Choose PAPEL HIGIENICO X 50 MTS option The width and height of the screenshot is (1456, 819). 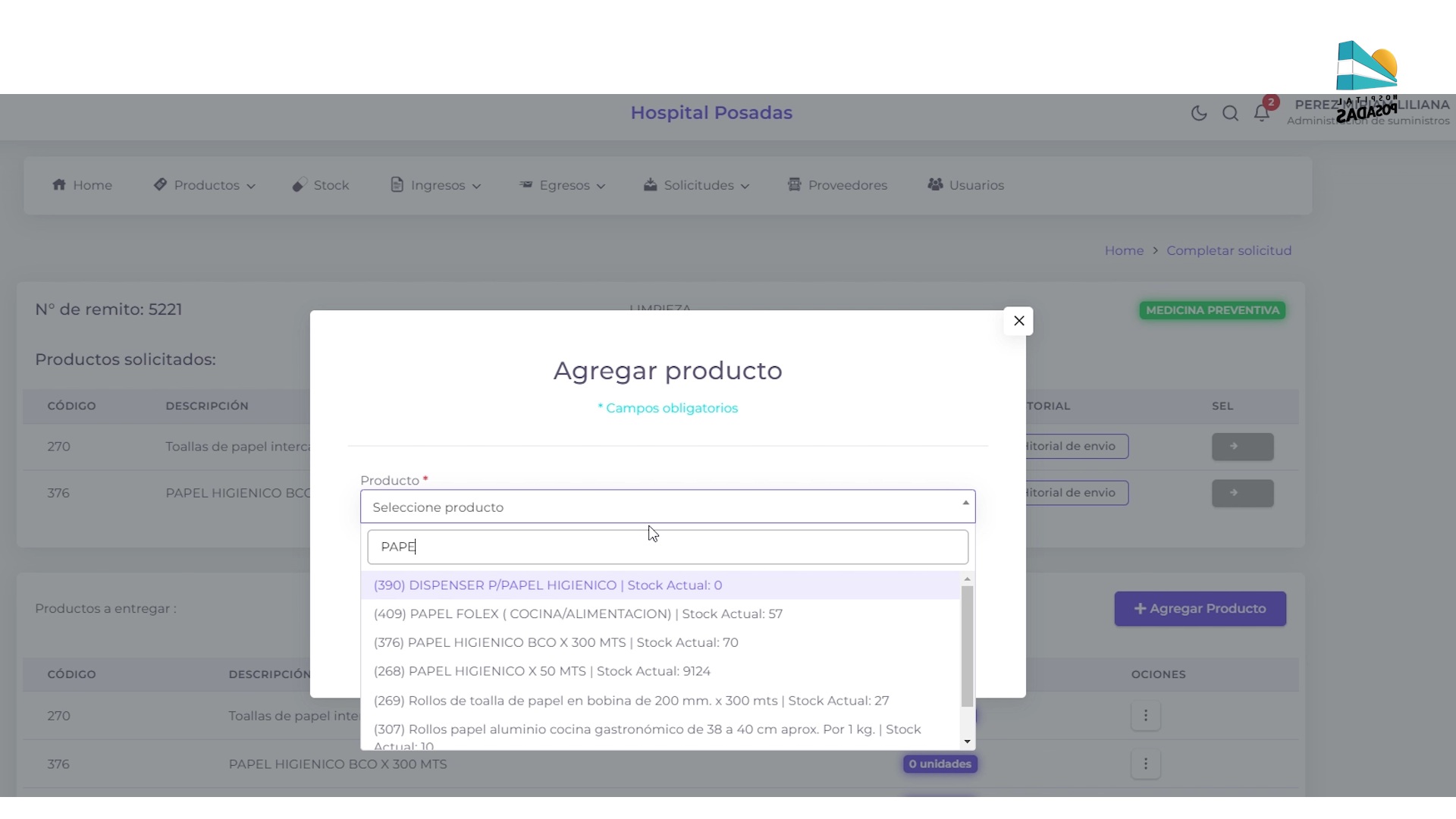[541, 671]
